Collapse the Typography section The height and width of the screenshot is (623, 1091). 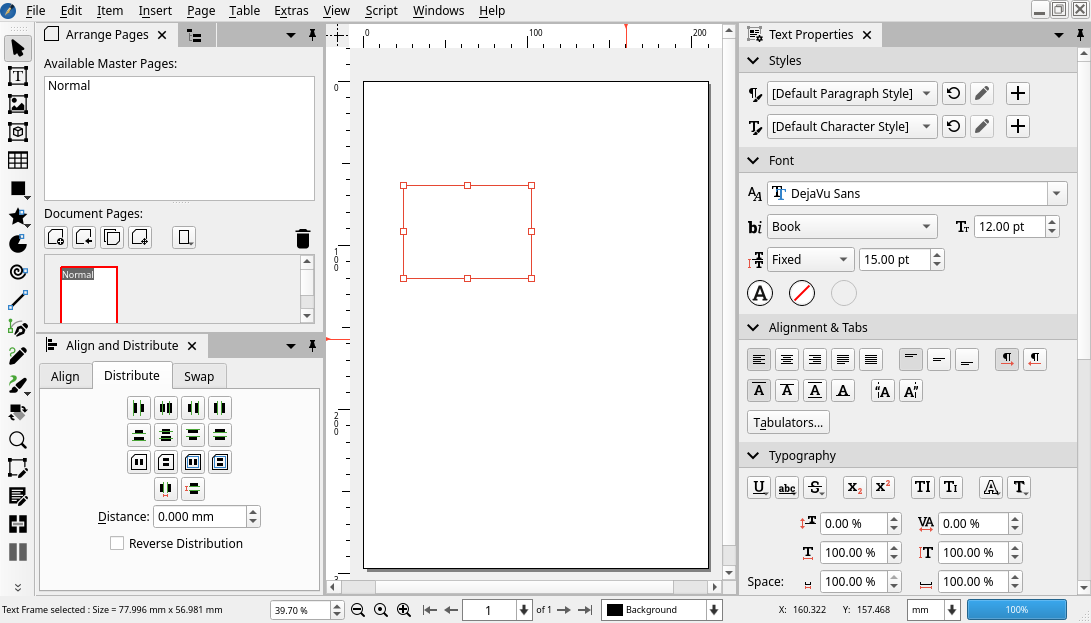pyautogui.click(x=755, y=456)
